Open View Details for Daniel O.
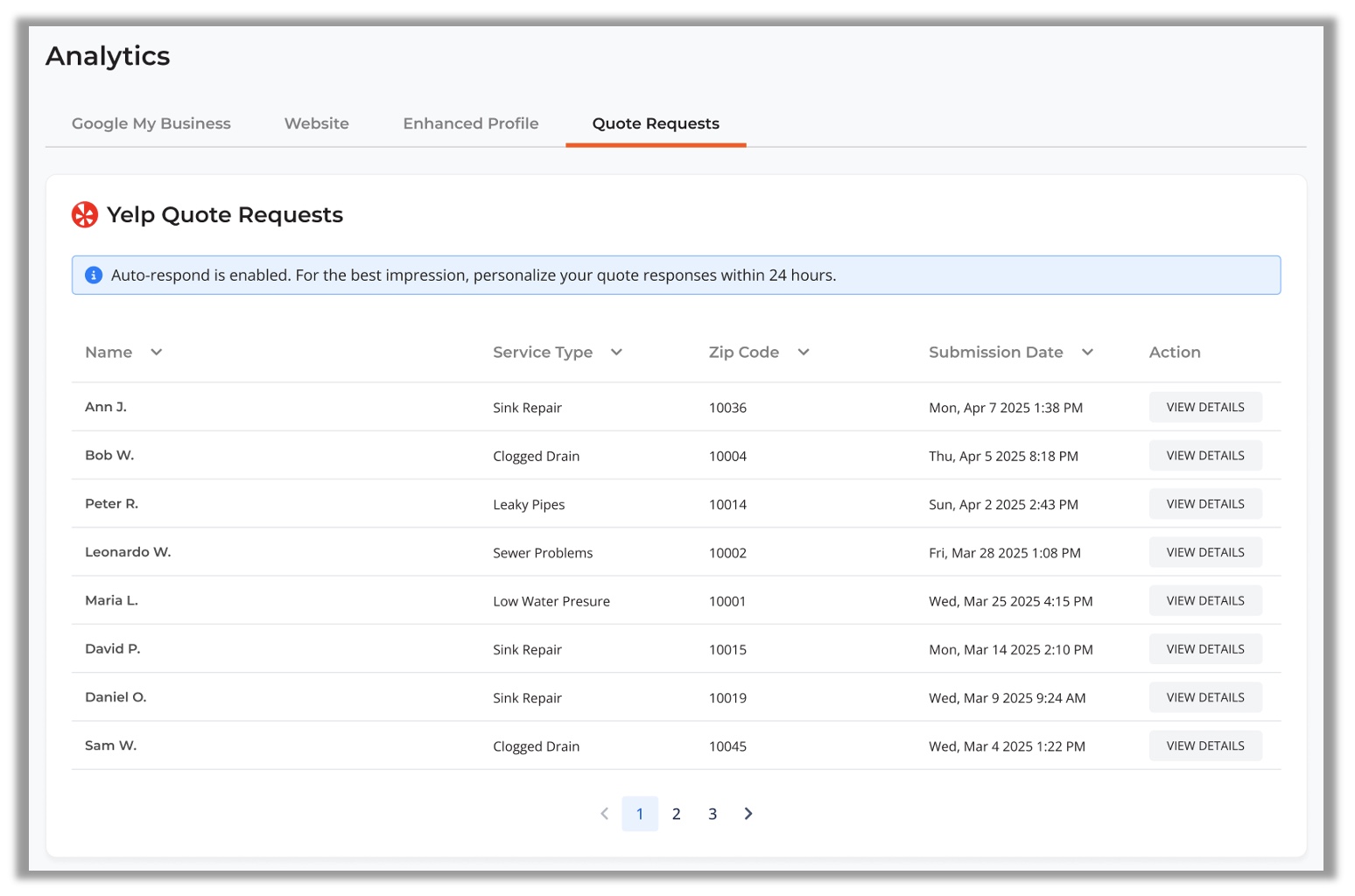This screenshot has height=896, width=1355. pos(1205,697)
